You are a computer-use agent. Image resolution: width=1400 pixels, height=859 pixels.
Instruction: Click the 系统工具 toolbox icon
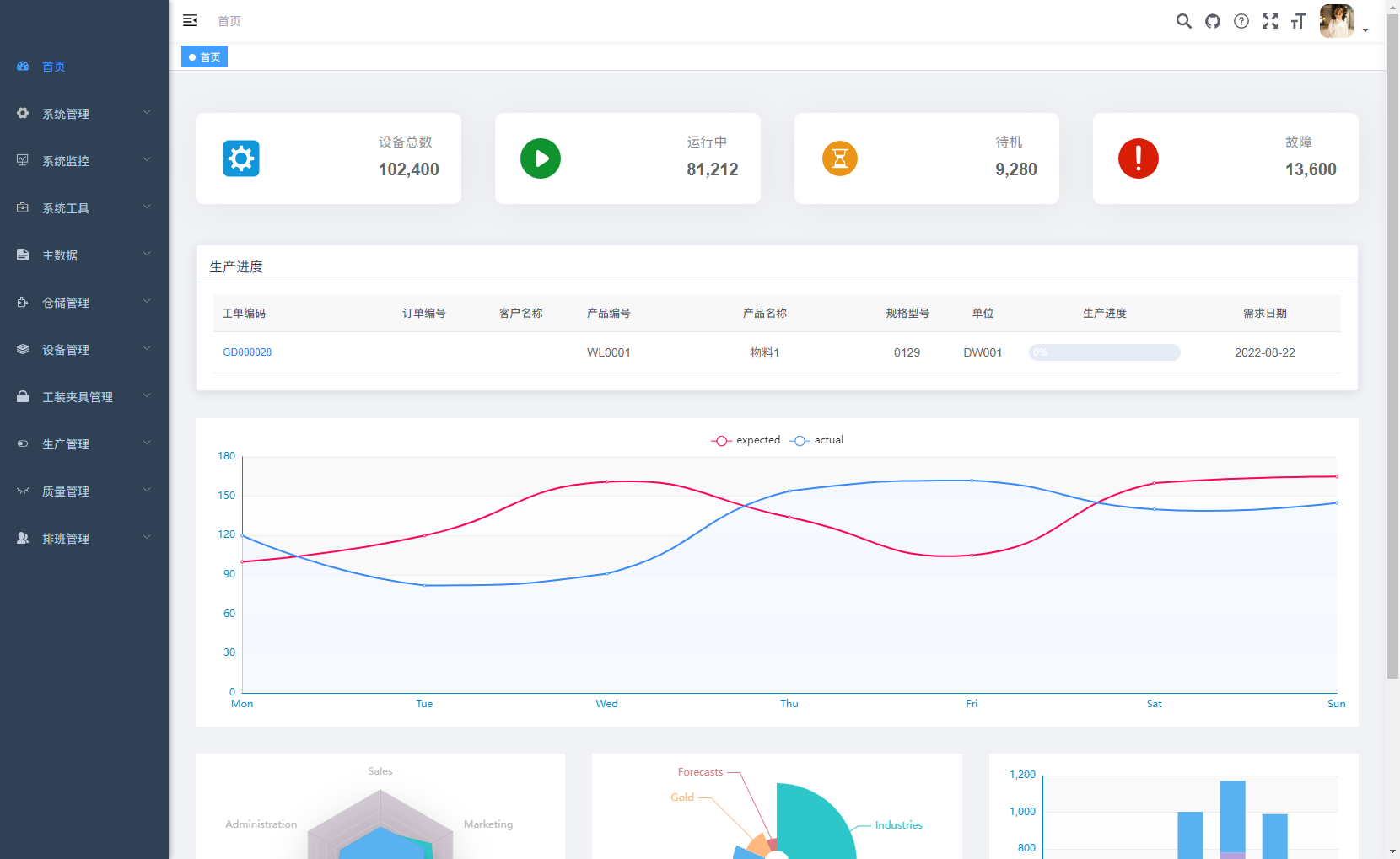(23, 207)
